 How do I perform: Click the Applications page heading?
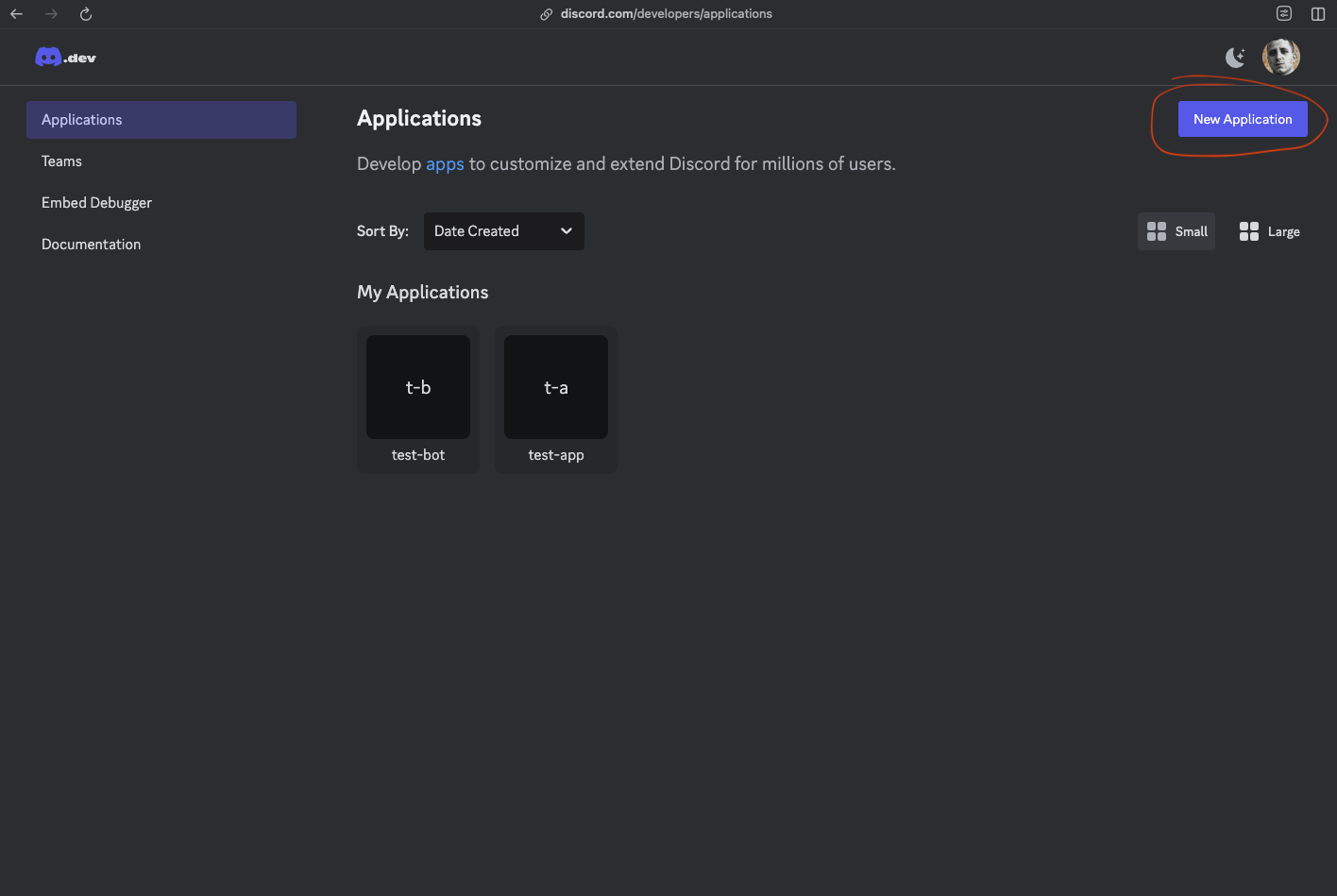pyautogui.click(x=419, y=119)
